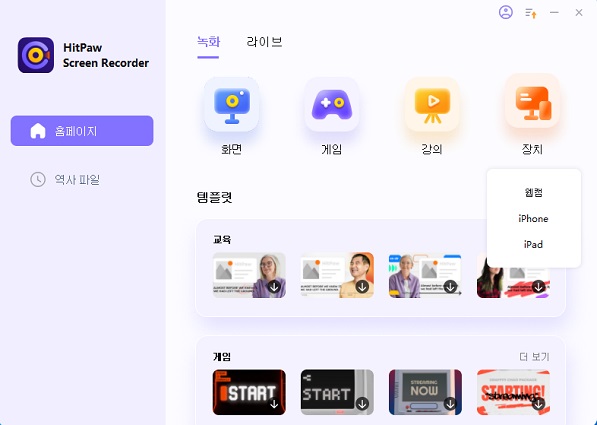Select the orange neon START game template

click(249, 392)
